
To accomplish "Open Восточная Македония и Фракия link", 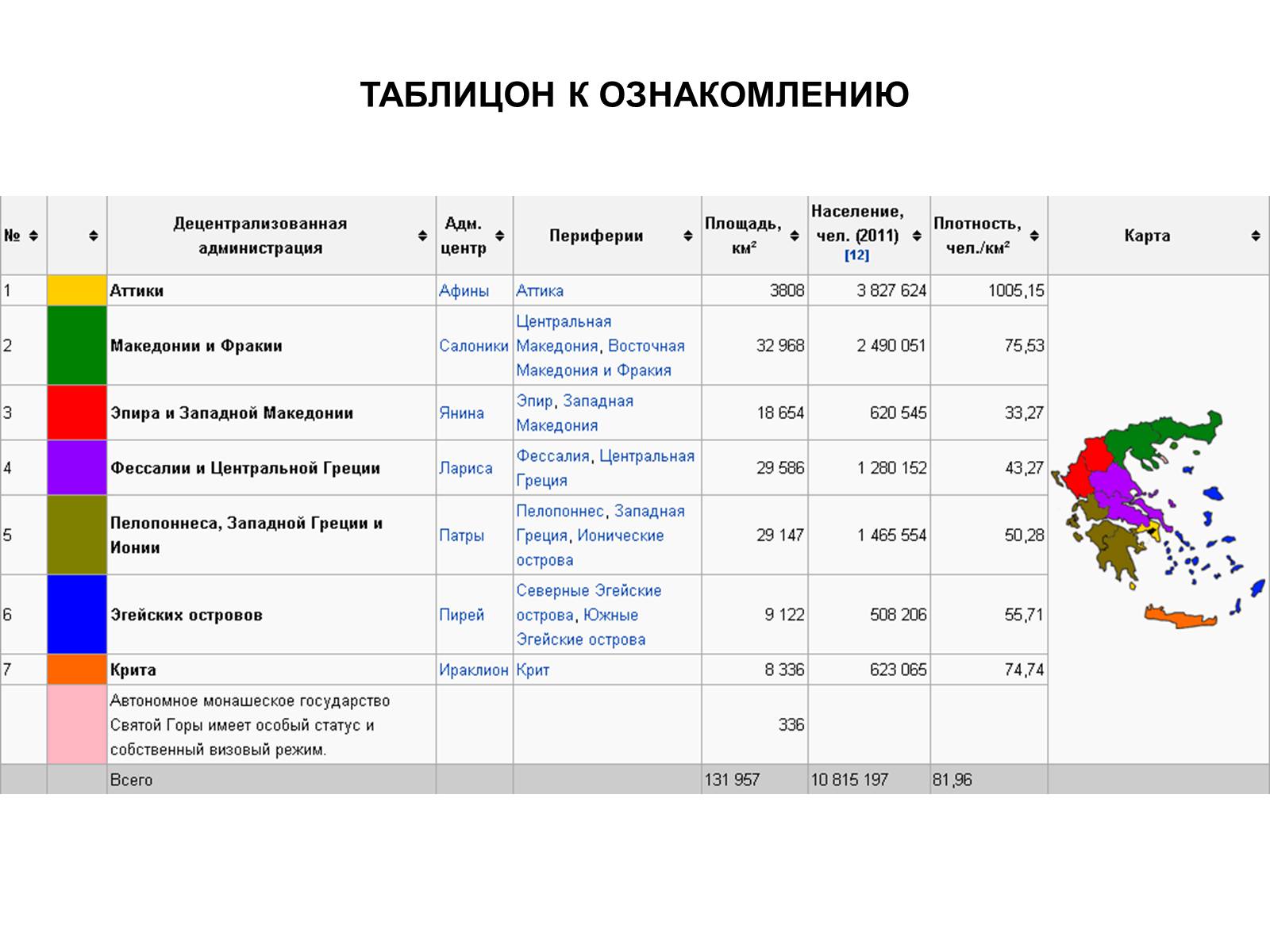I will click(600, 358).
